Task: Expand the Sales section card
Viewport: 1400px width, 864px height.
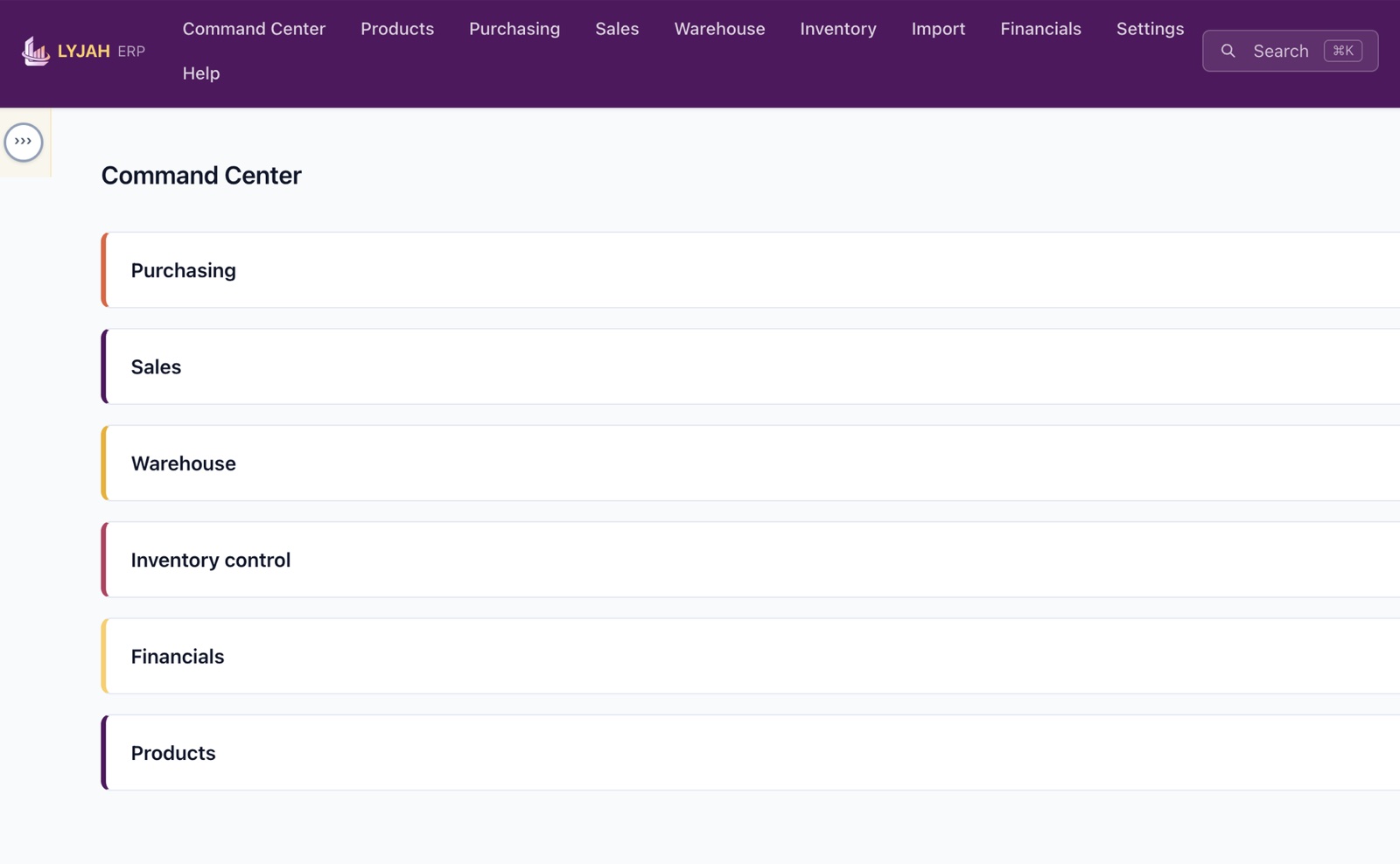Action: pos(750,366)
